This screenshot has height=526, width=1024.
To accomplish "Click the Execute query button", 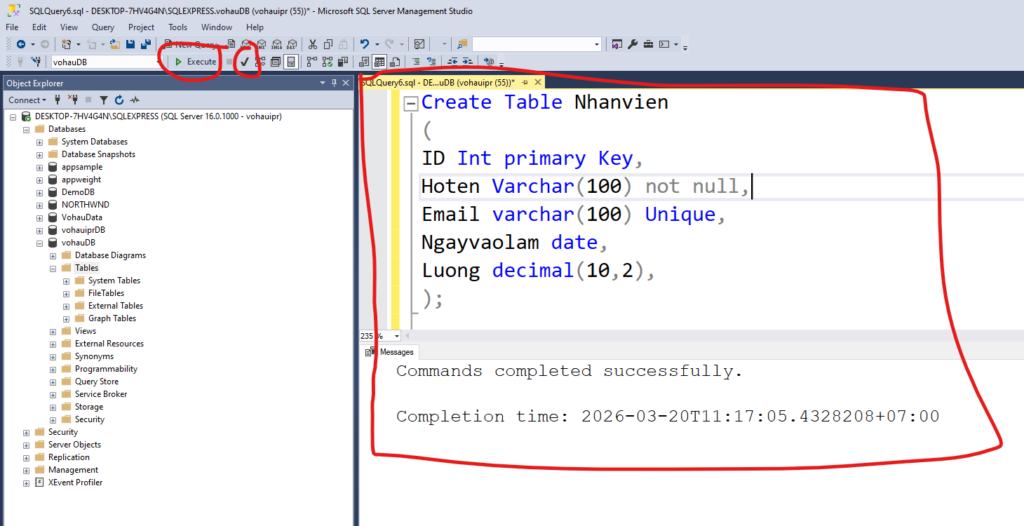I will point(195,62).
